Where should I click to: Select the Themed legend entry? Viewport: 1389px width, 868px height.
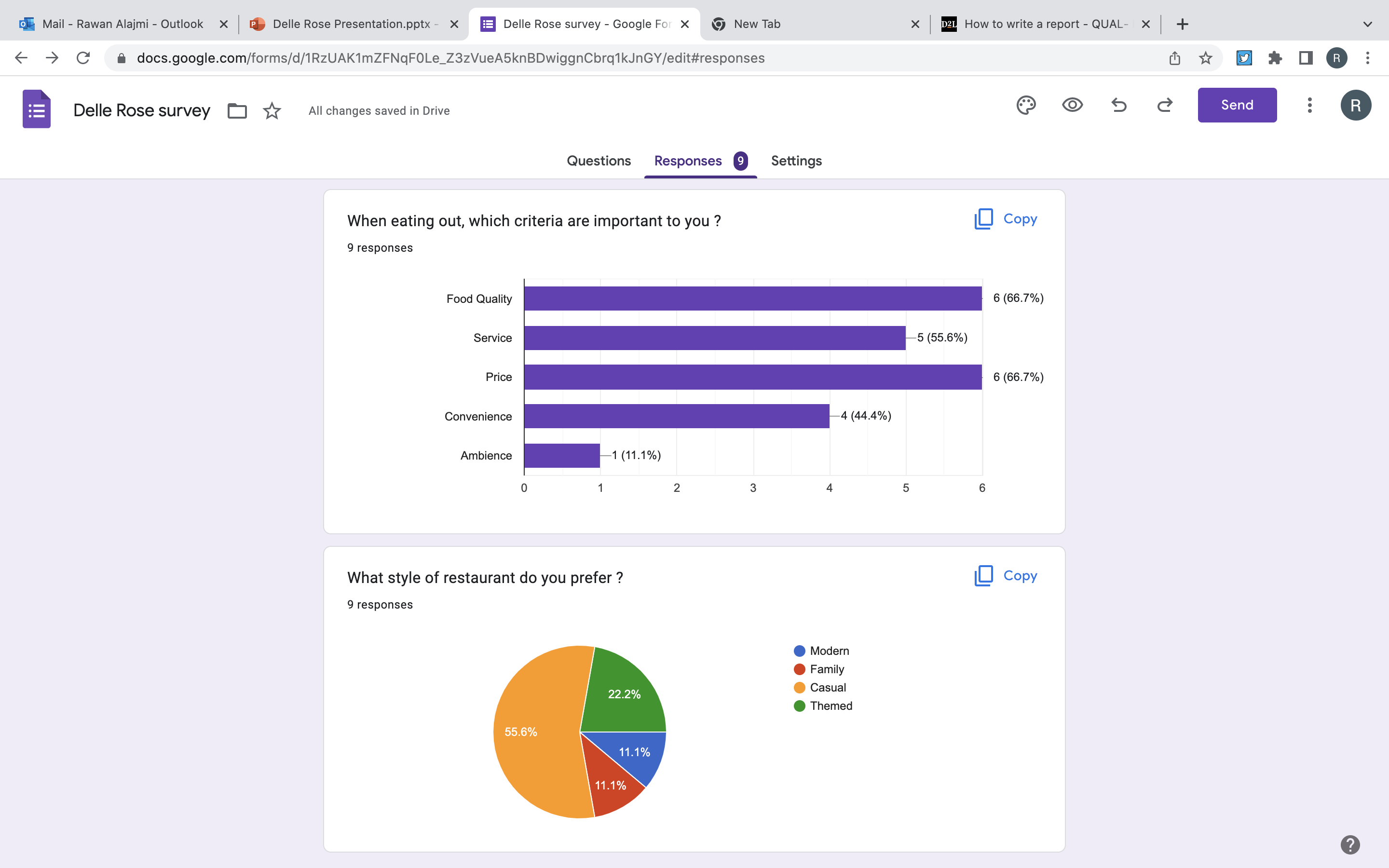(x=823, y=706)
